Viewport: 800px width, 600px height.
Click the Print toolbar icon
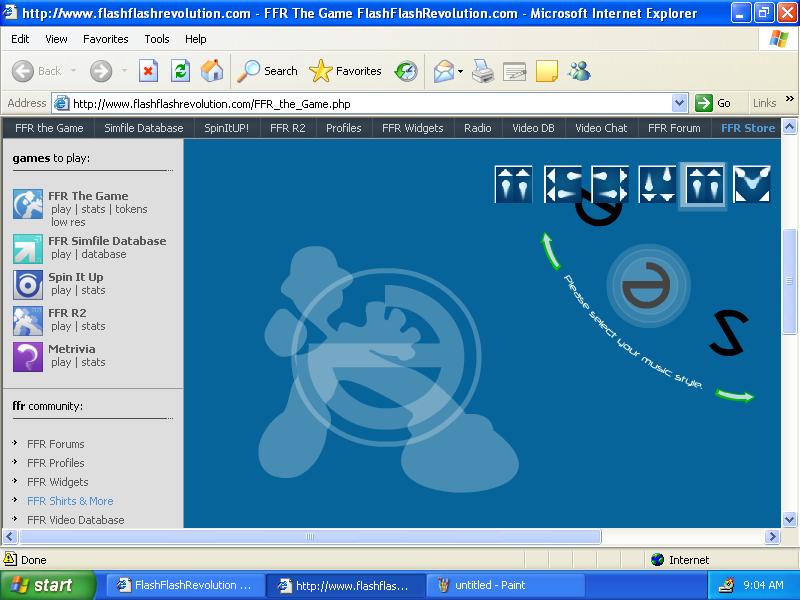tap(483, 71)
